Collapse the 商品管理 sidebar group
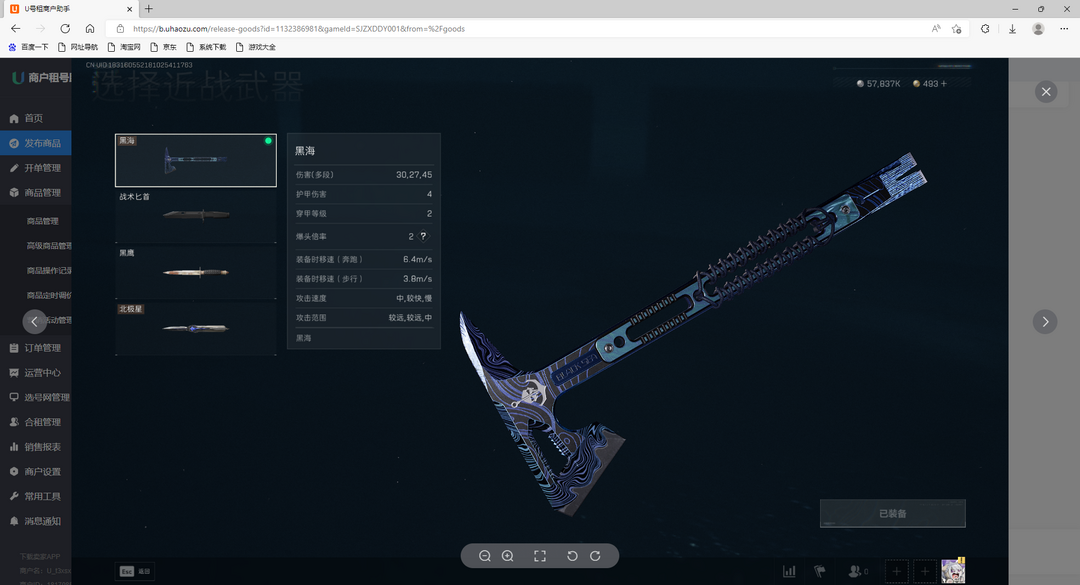1080x585 pixels. pos(42,193)
